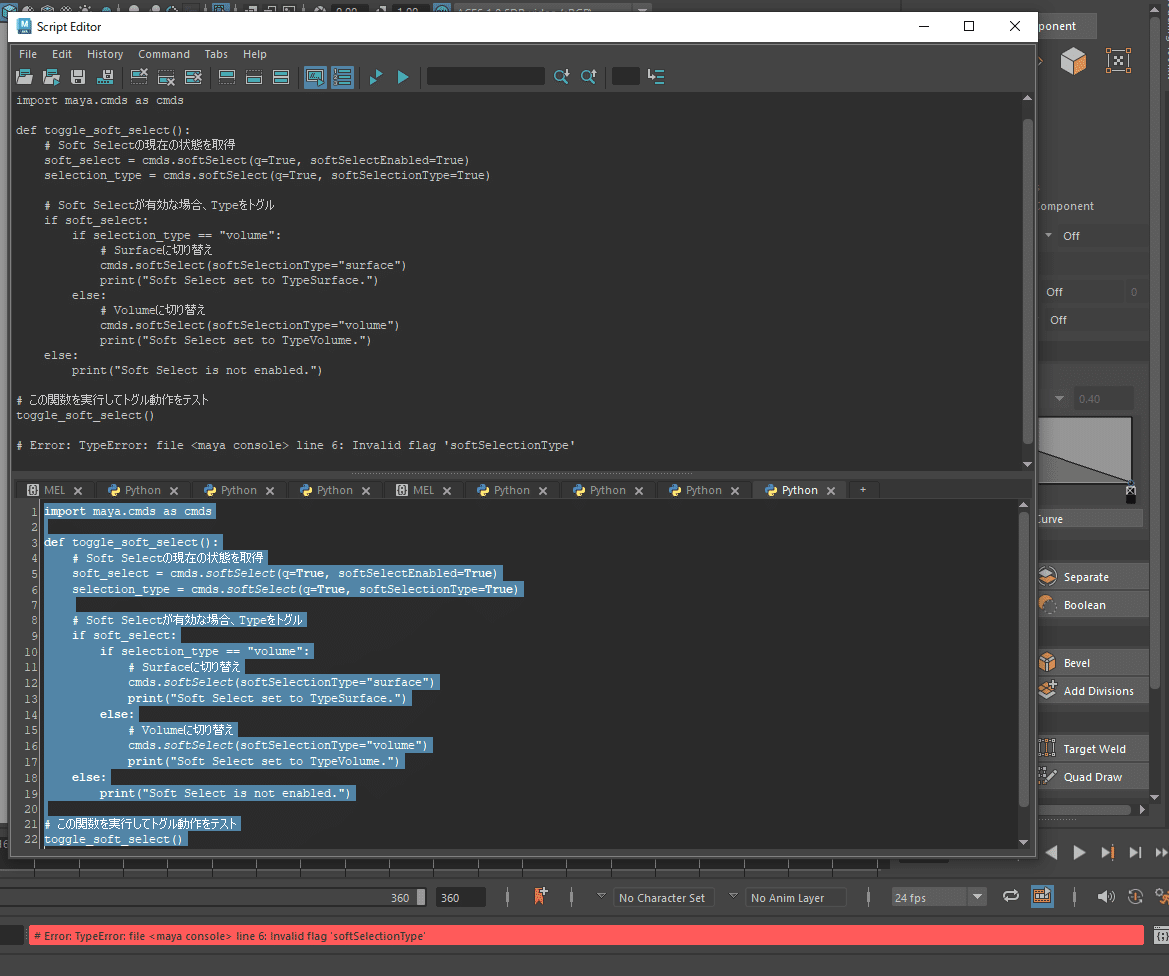Image resolution: width=1169 pixels, height=976 pixels.
Task: Open the History menu in Script Editor
Action: tap(104, 54)
